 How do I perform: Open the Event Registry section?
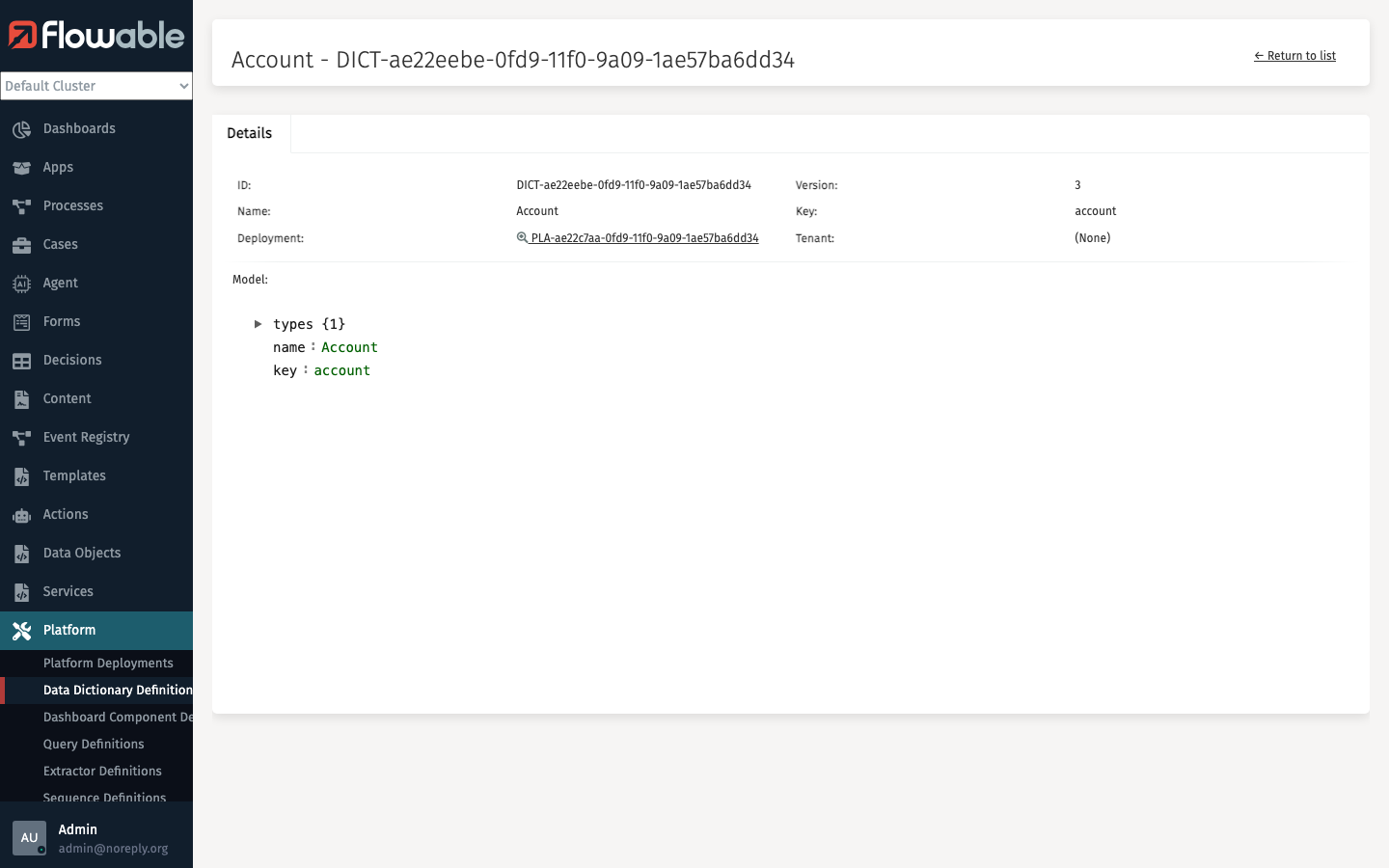click(x=86, y=437)
